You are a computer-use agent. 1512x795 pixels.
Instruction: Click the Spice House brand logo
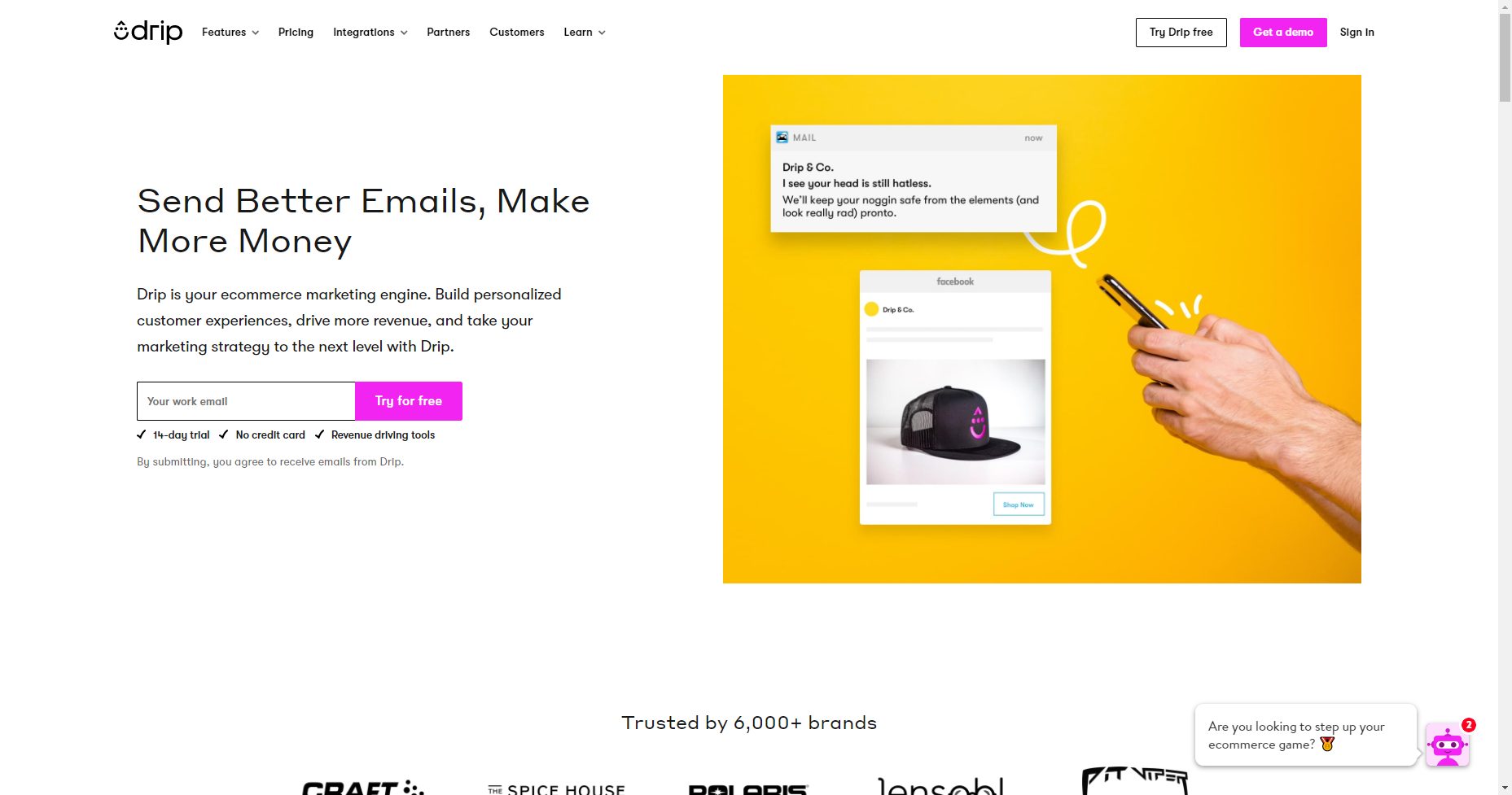556,788
